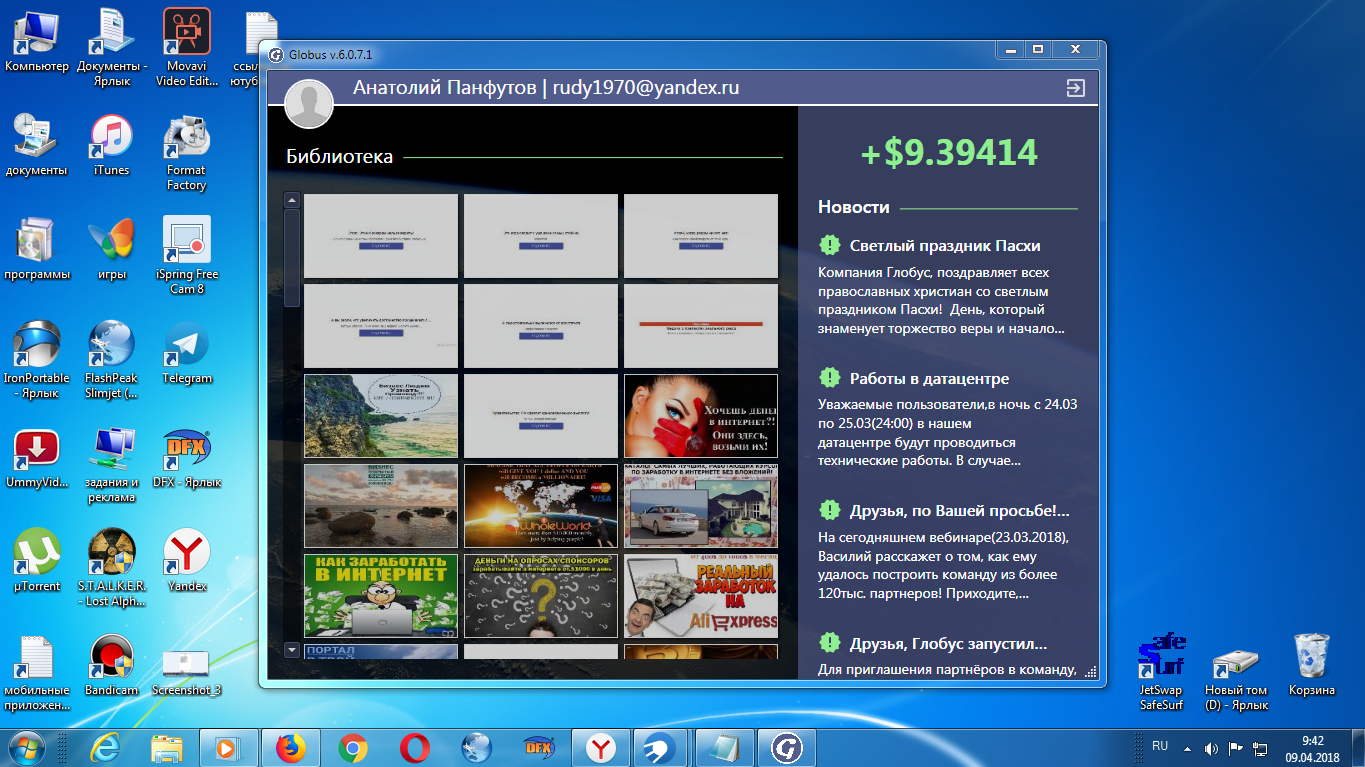Select S.T.A.L.K.E.R. Lost Alpha desktop icon
The image size is (1365, 767).
point(111,567)
